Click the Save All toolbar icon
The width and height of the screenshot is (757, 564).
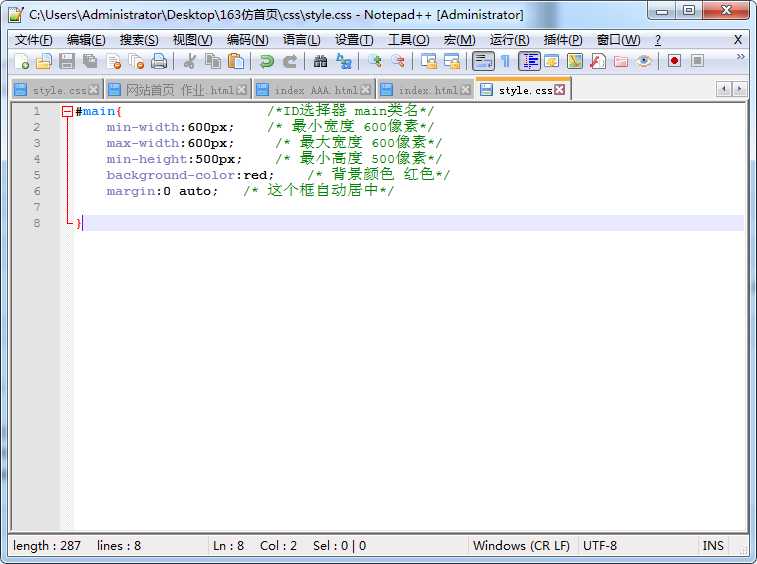coord(90,61)
